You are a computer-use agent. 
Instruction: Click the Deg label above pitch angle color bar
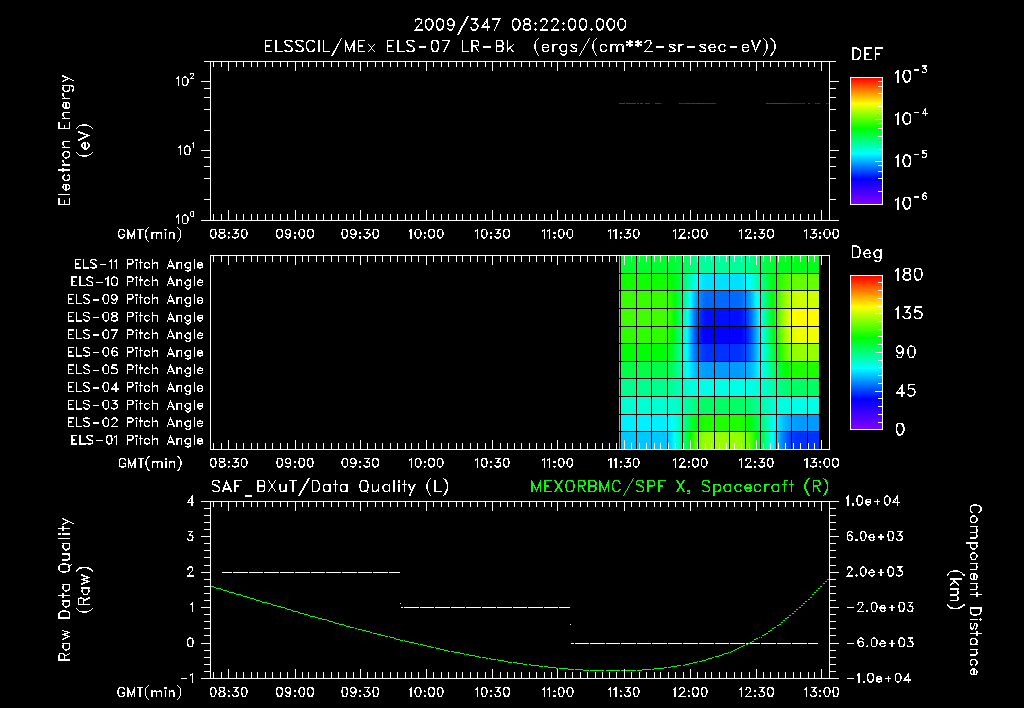point(867,253)
